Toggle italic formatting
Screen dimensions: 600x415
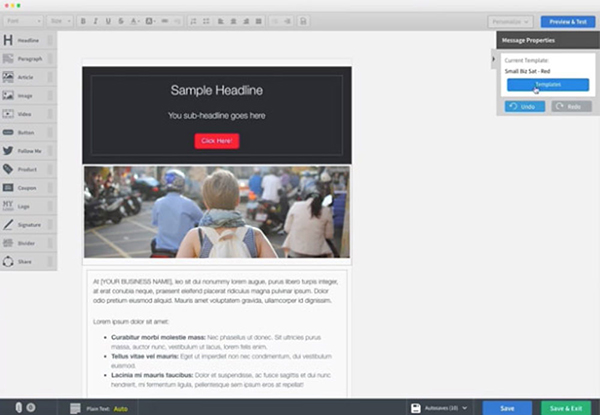pyautogui.click(x=96, y=21)
